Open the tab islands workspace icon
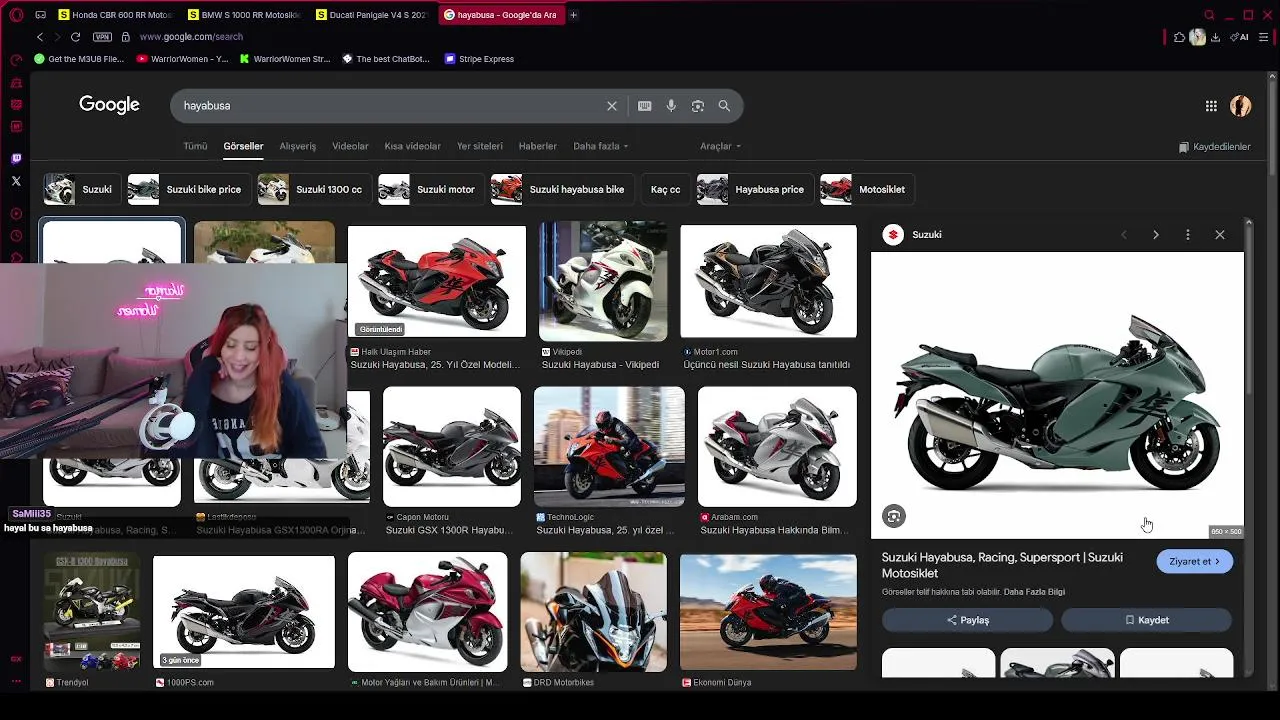The height and width of the screenshot is (720, 1280). click(x=40, y=15)
